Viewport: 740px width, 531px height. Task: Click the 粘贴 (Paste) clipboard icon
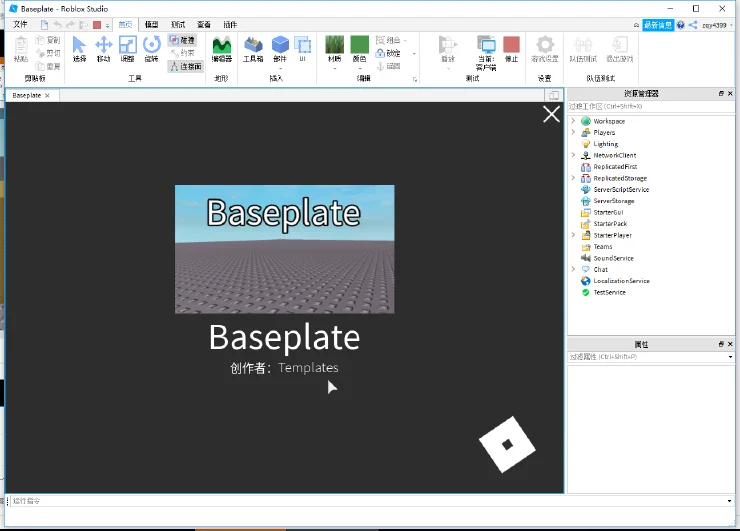click(x=21, y=46)
